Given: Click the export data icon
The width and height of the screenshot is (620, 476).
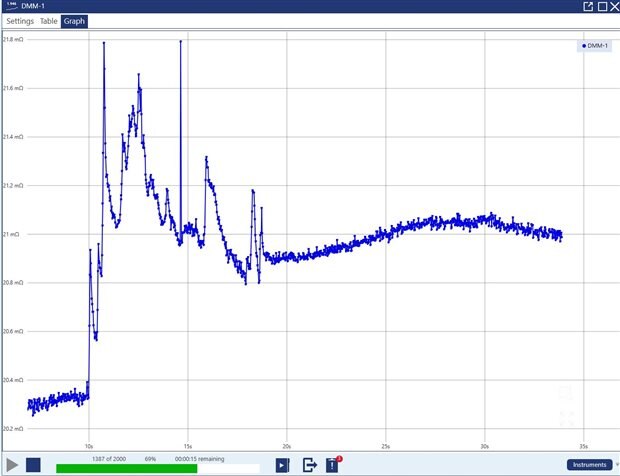Looking at the screenshot, I should point(309,465).
